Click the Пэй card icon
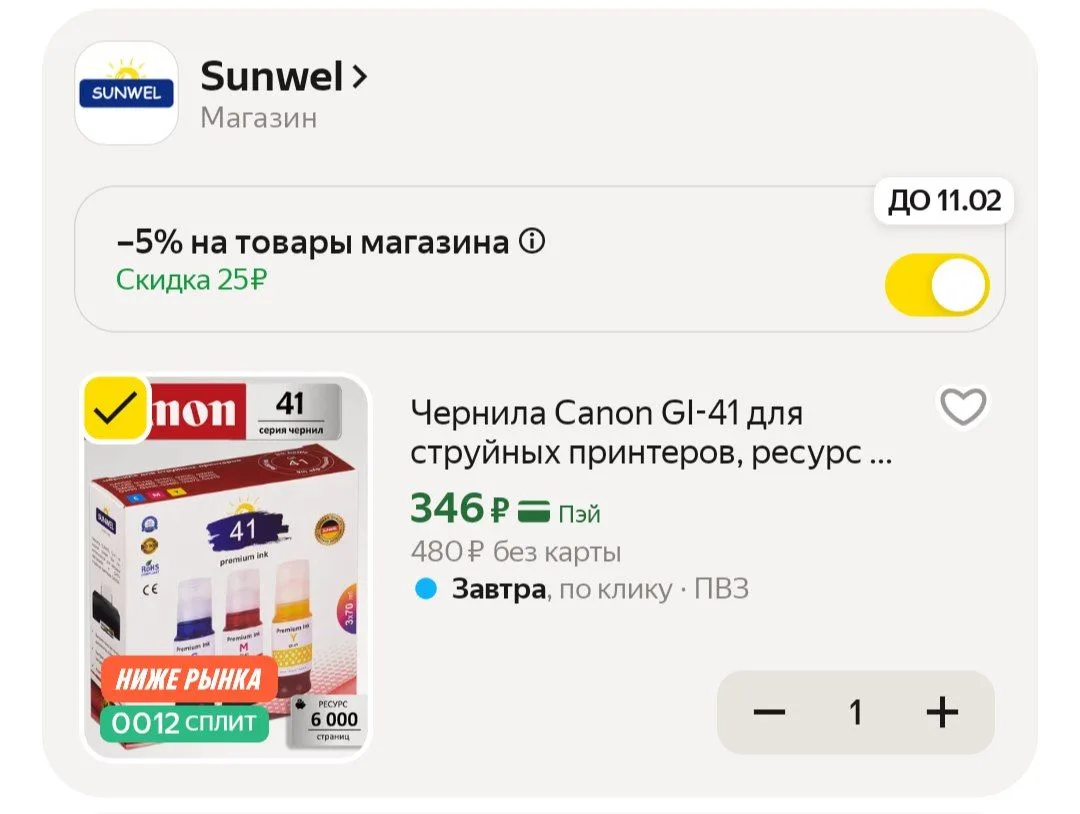Image resolution: width=1080 pixels, height=814 pixels. tap(534, 512)
